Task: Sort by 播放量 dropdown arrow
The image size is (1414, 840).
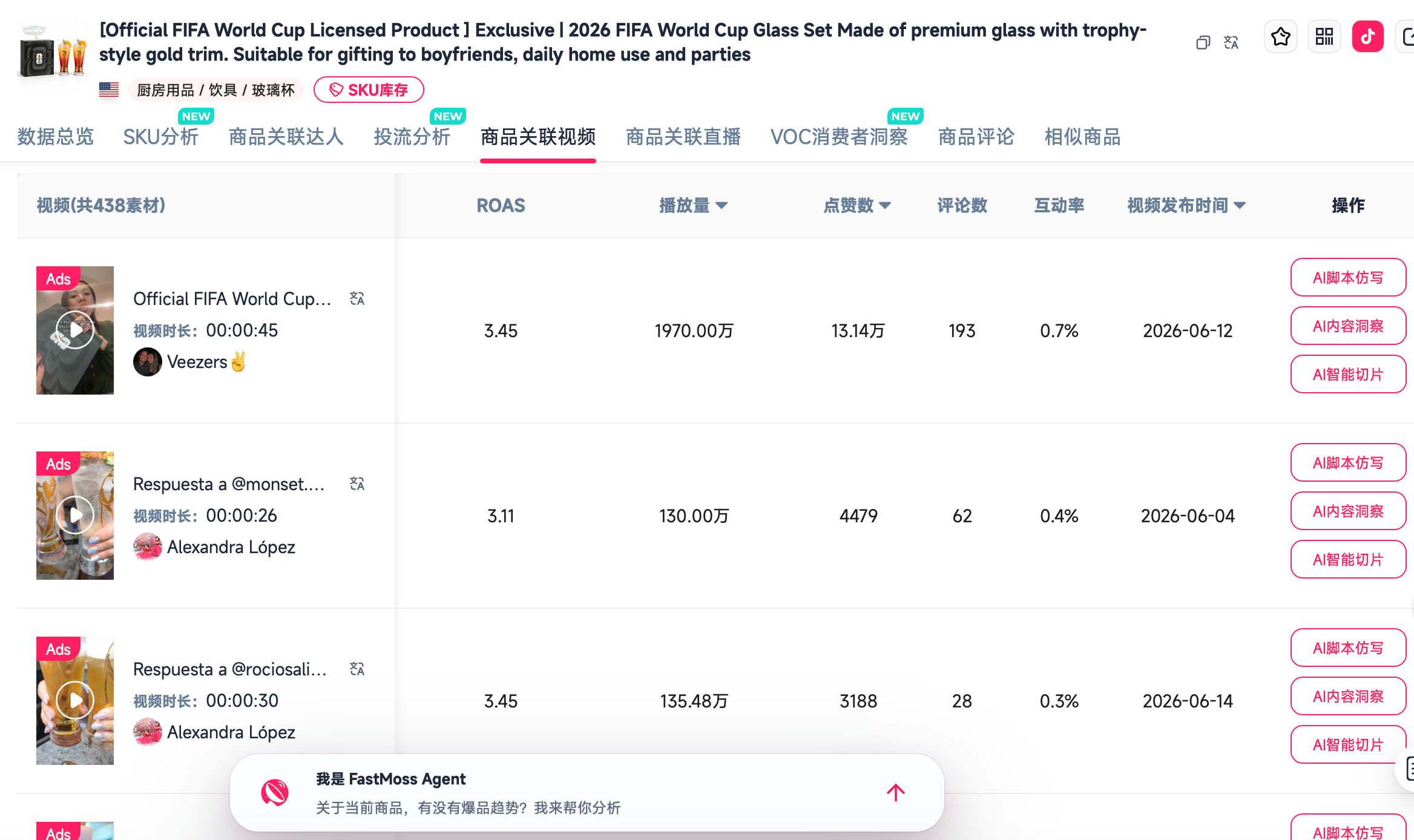Action: click(x=722, y=206)
